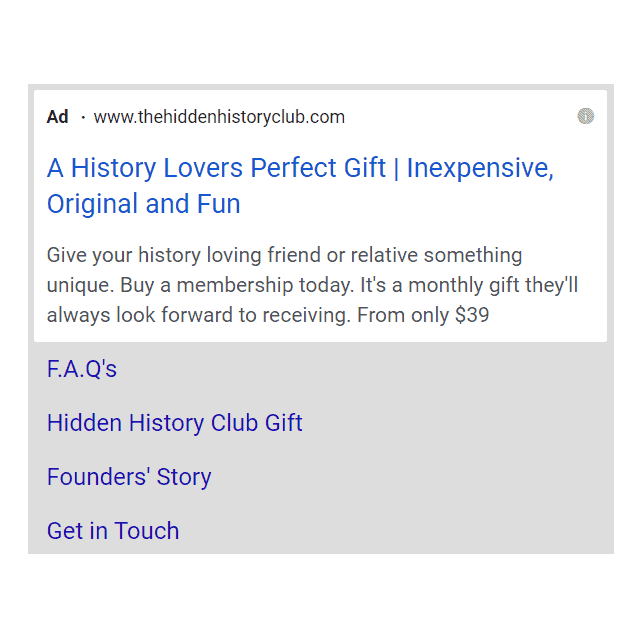The width and height of the screenshot is (644, 644).
Task: Click "always look forward to receiving" text
Action: 194,316
